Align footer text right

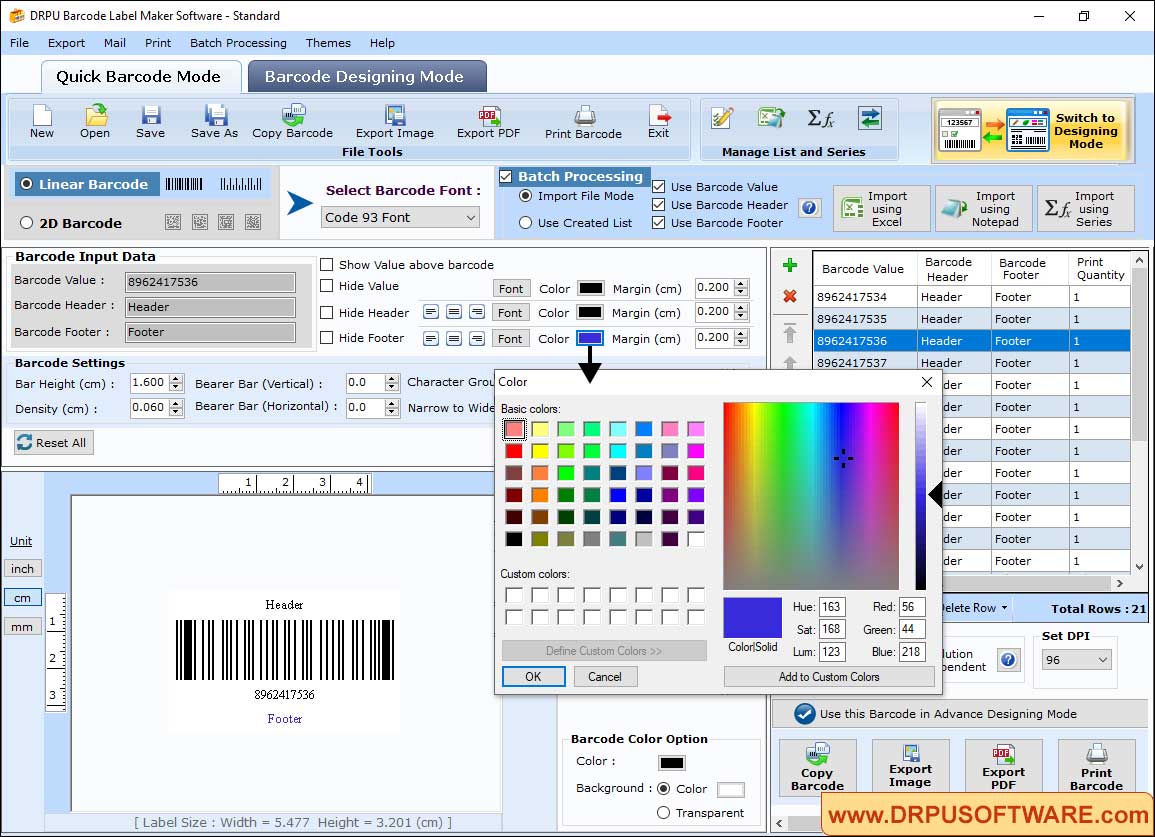[x=477, y=338]
